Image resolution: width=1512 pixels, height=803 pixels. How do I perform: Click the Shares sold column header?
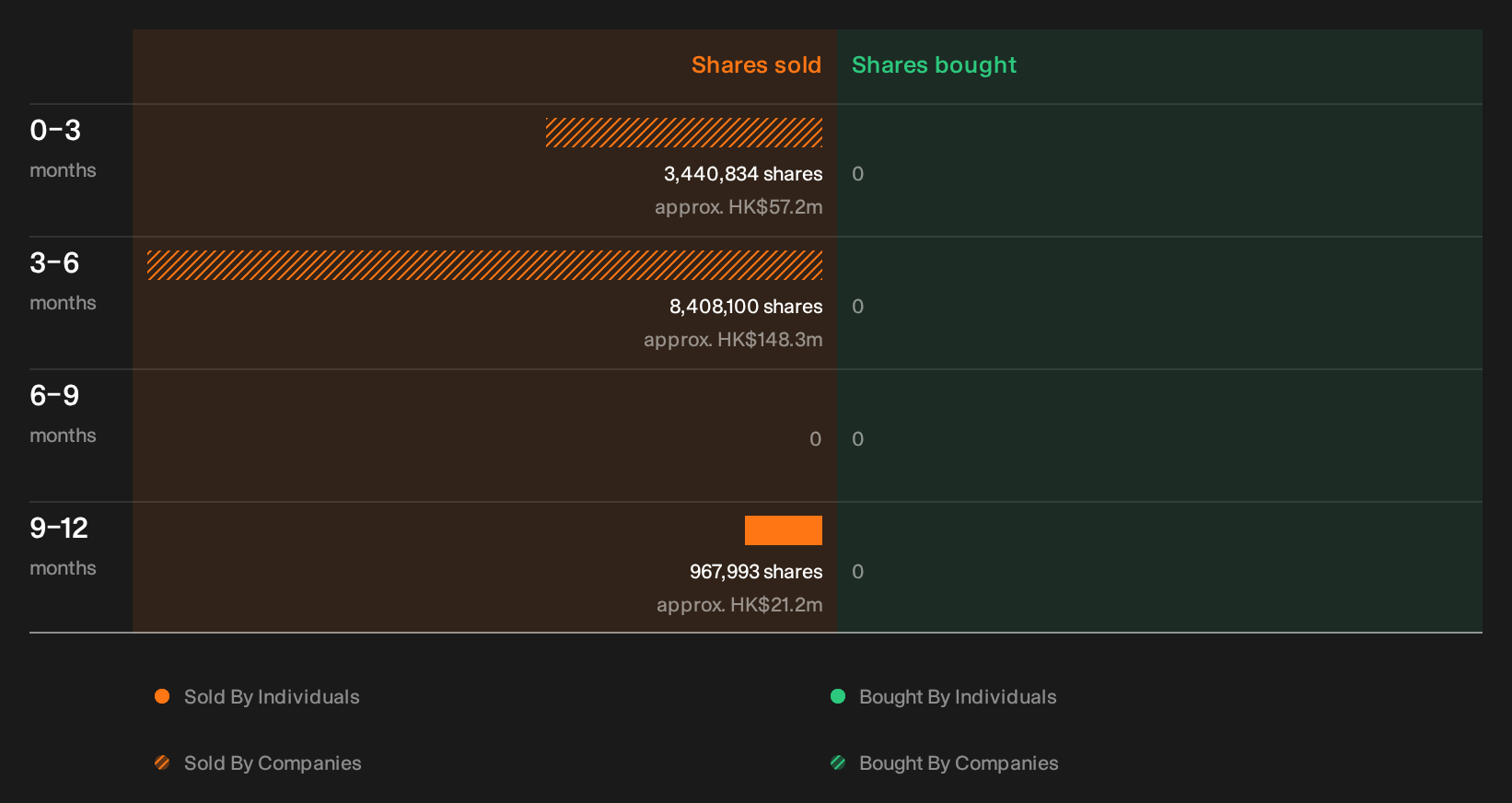[x=756, y=65]
